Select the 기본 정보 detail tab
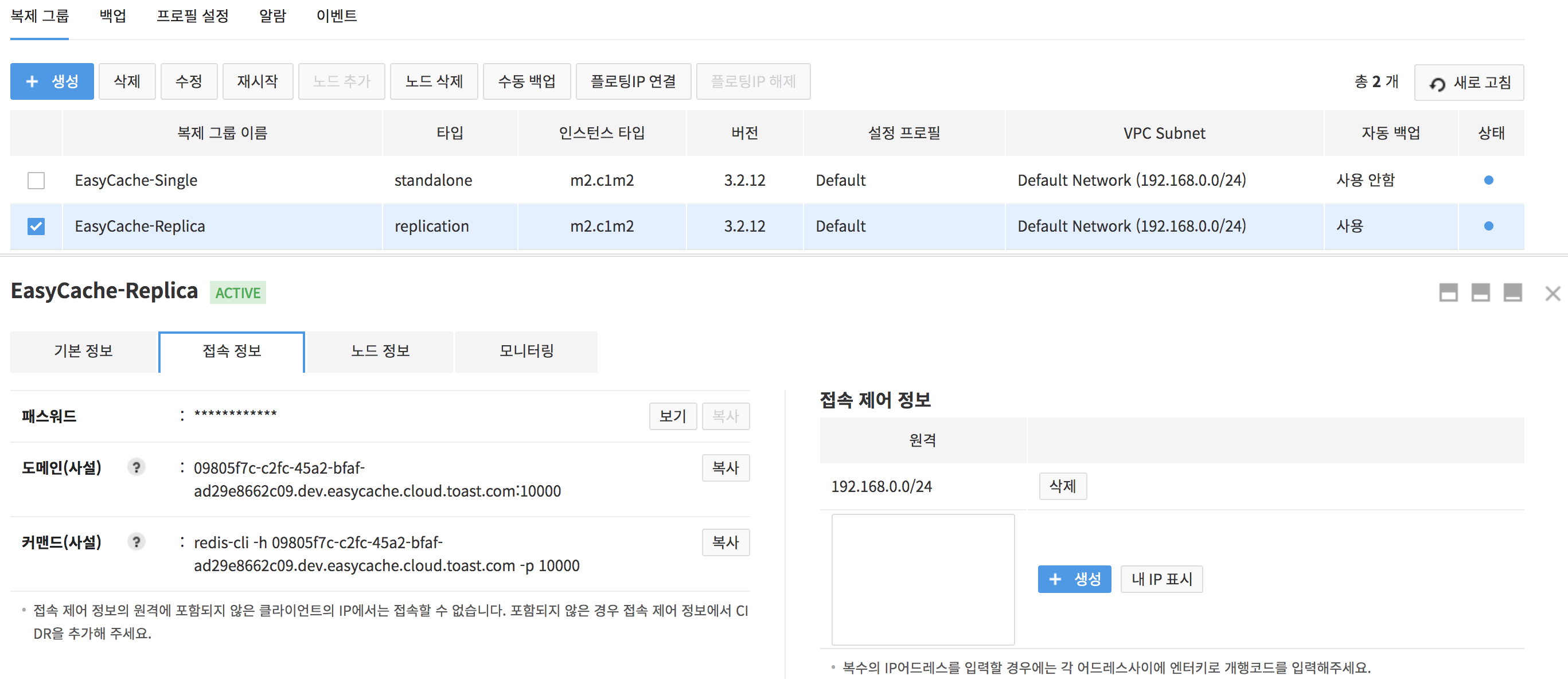The height and width of the screenshot is (695, 1568). [x=83, y=351]
